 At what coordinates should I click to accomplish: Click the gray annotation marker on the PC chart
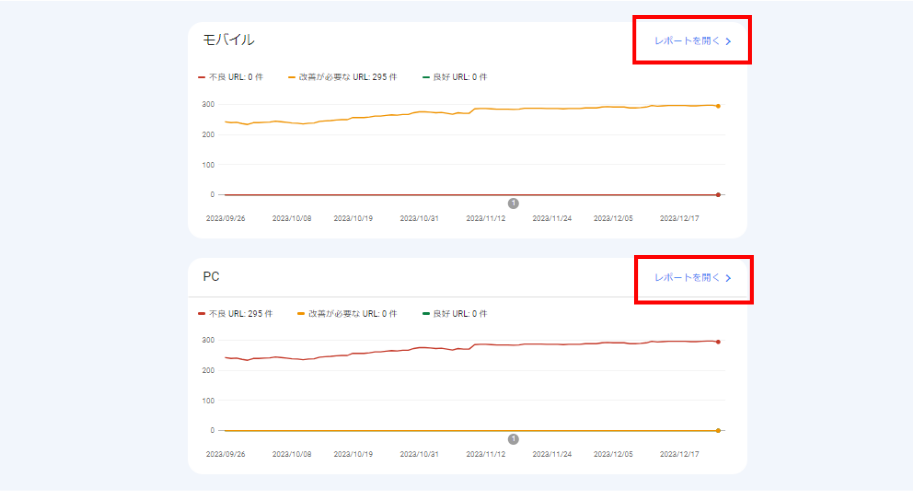tap(513, 439)
